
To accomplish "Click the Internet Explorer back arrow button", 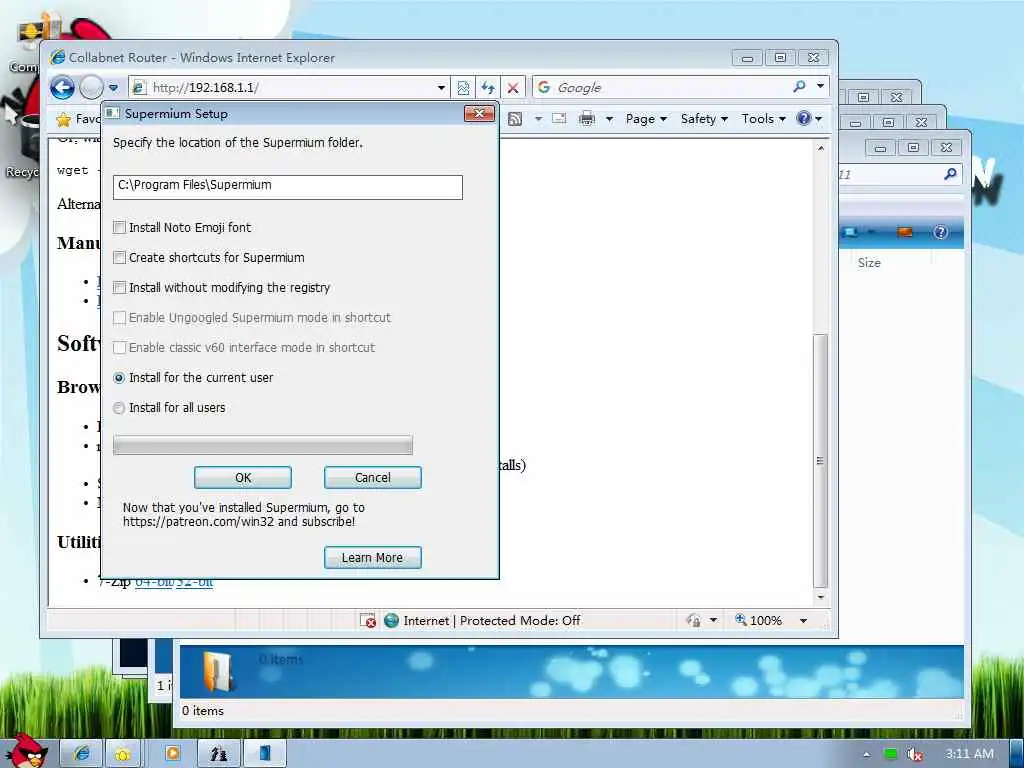I will (x=63, y=87).
